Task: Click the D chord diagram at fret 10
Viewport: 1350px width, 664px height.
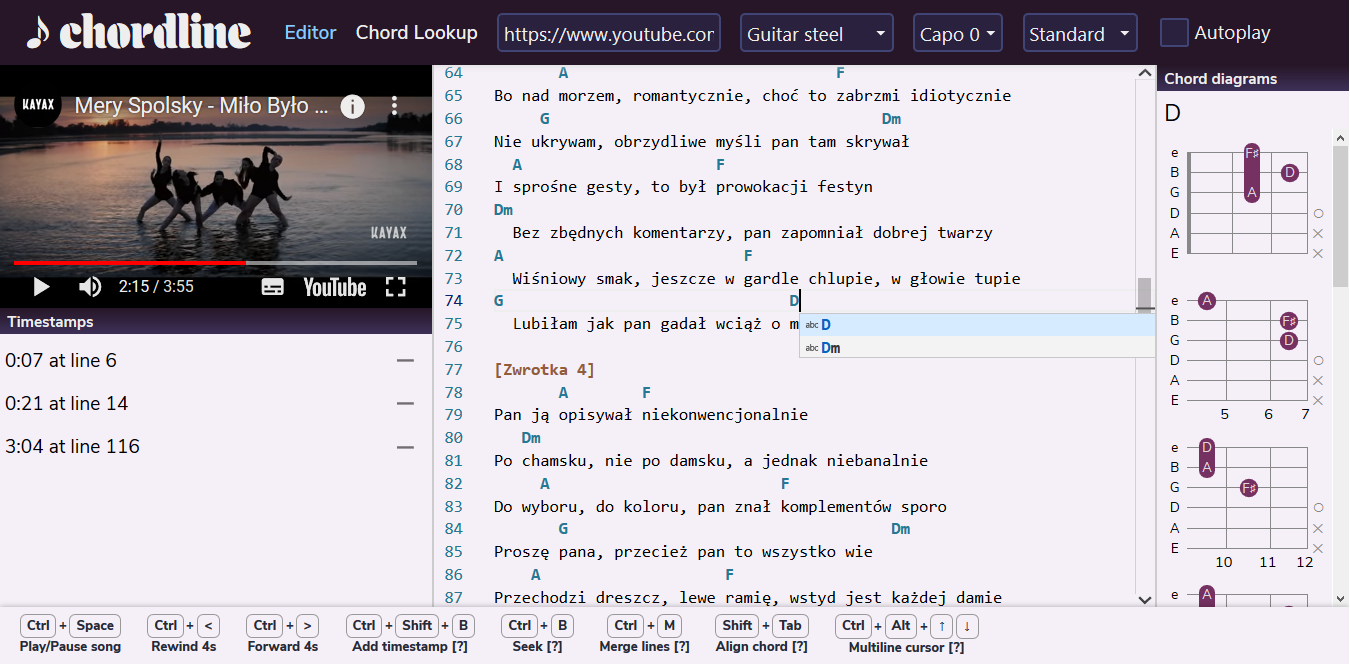Action: [x=1248, y=505]
